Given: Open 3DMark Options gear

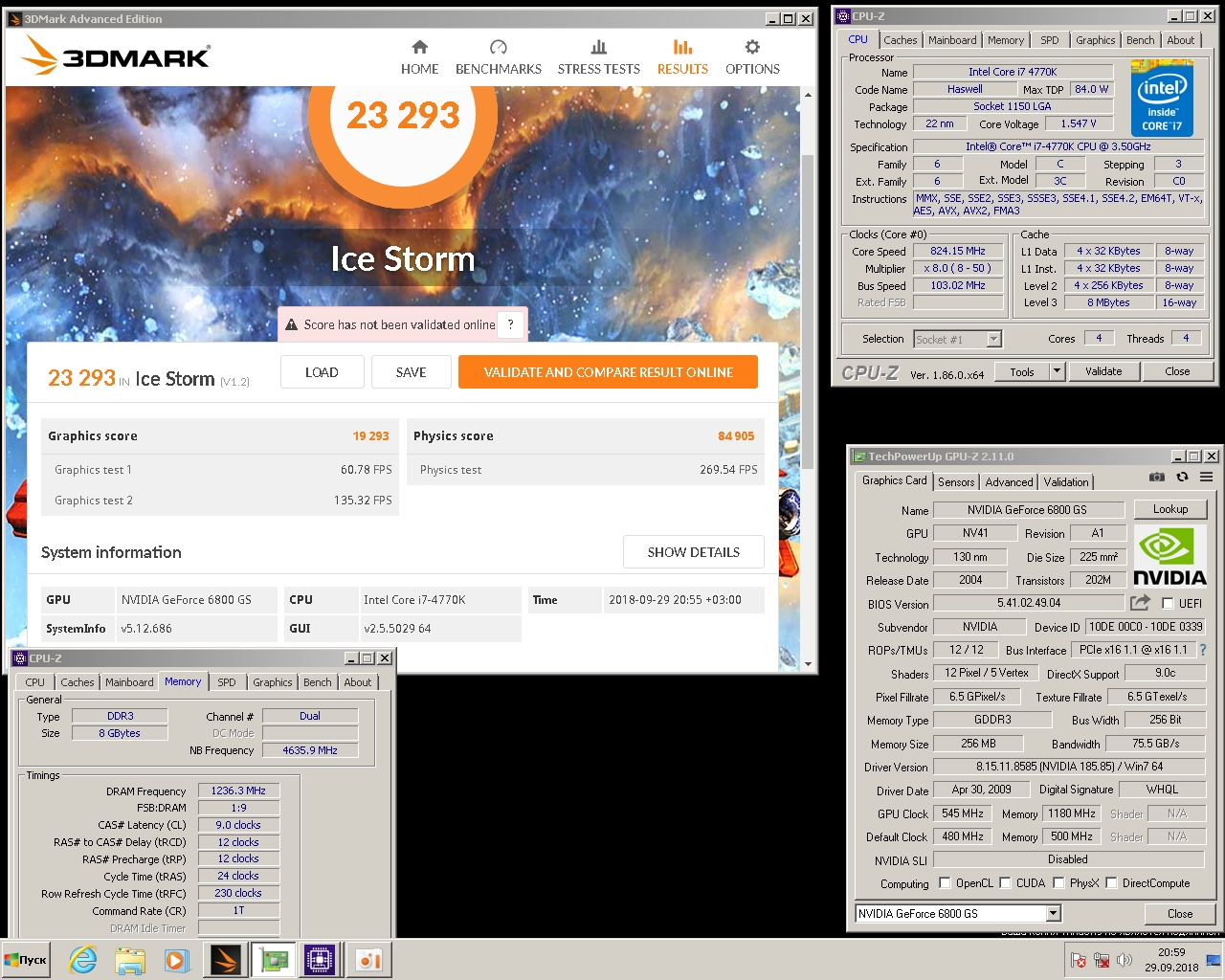Looking at the screenshot, I should (752, 57).
